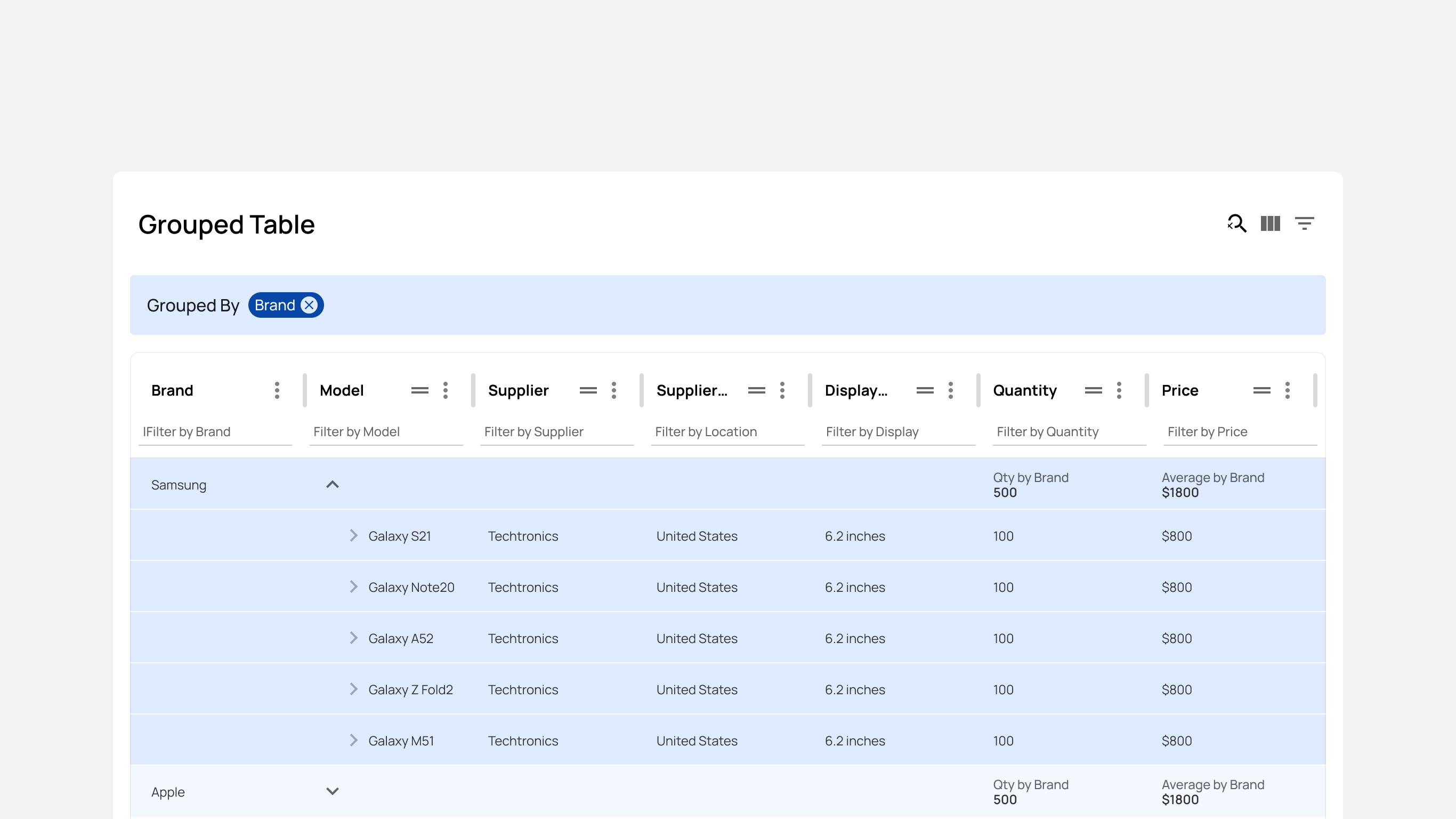Click the Brand column header
Image resolution: width=1456 pixels, height=819 pixels.
click(x=172, y=390)
